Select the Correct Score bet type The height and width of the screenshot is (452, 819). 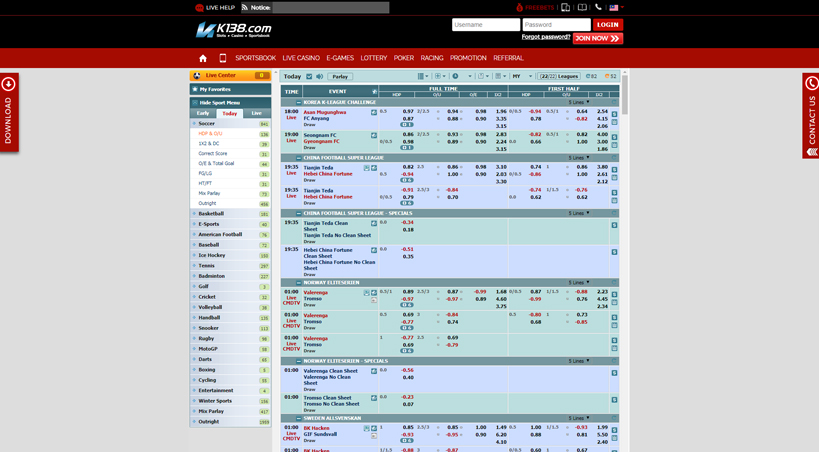213,154
